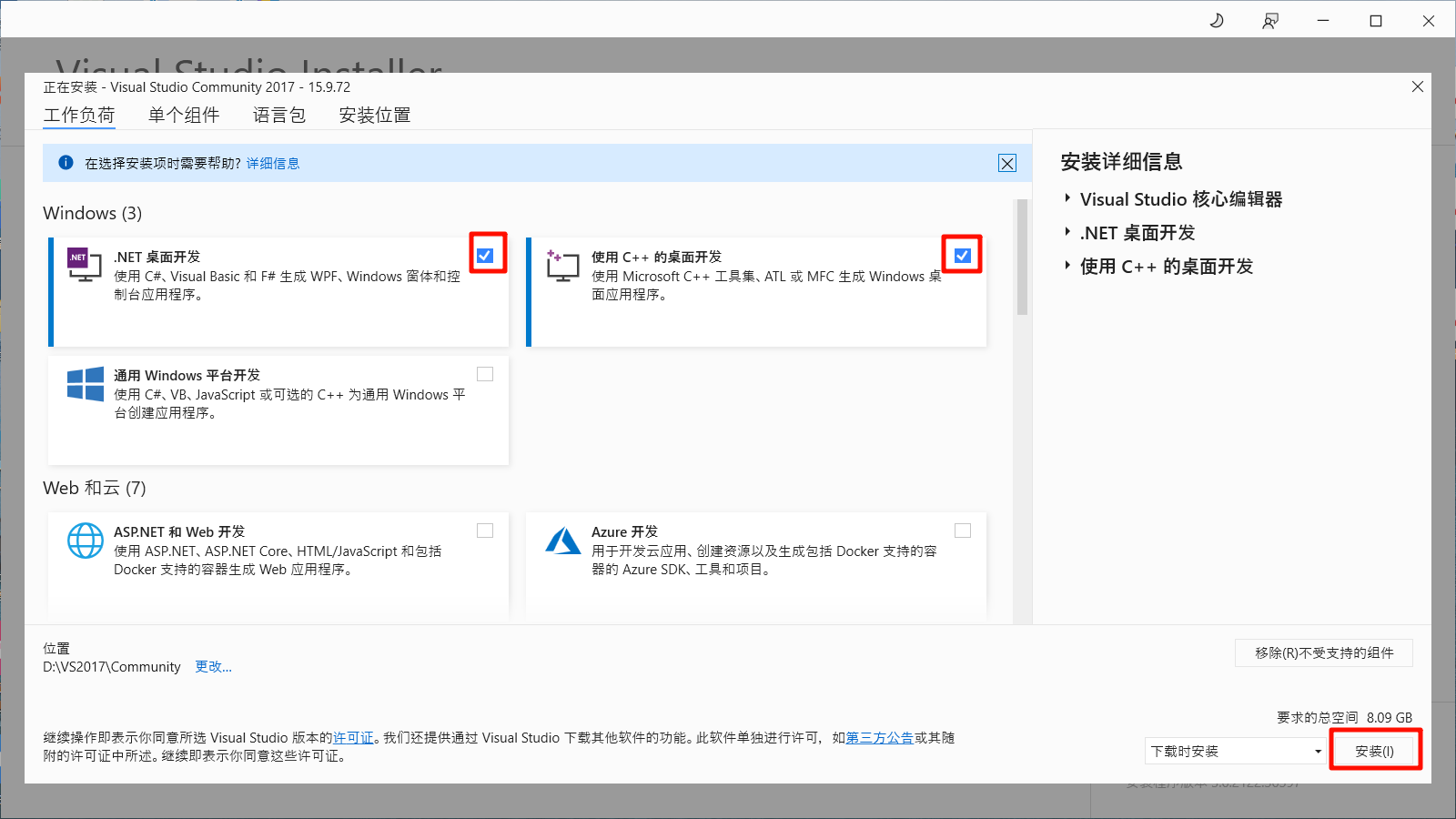
Task: Expand .NET 桌面开发 install details
Action: tap(1067, 232)
